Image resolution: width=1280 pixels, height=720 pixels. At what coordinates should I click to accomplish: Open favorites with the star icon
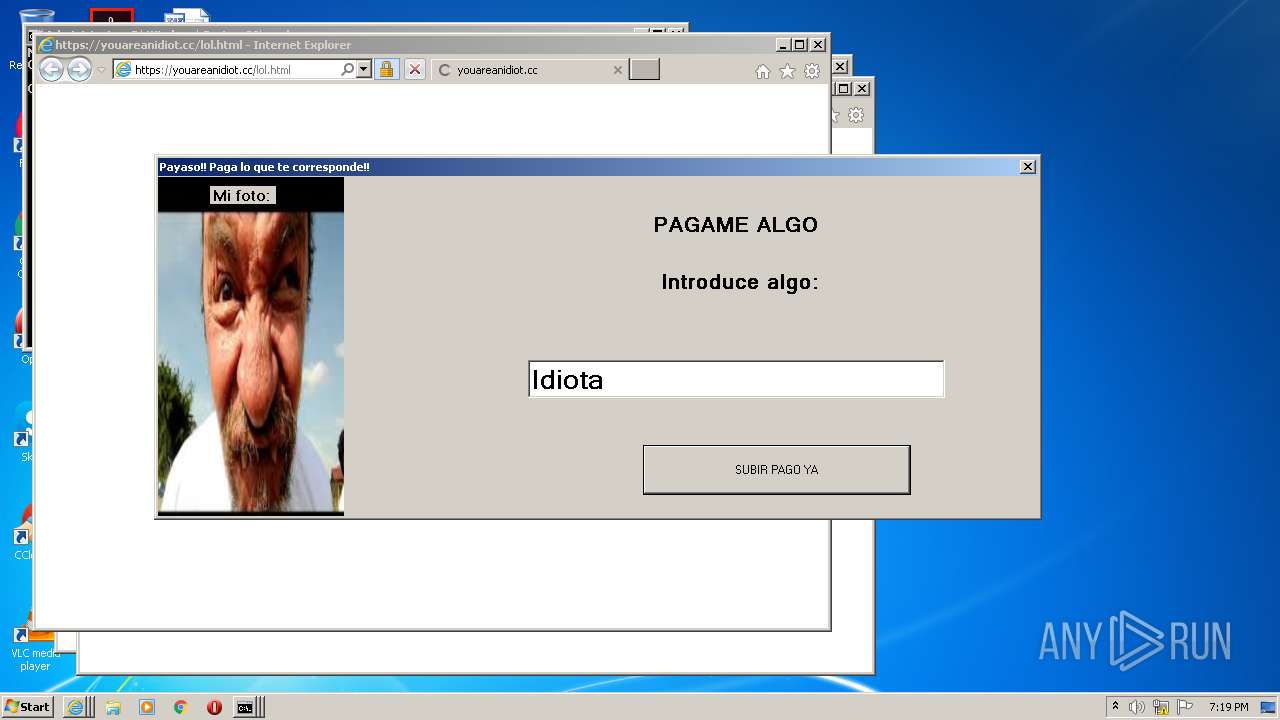(787, 71)
